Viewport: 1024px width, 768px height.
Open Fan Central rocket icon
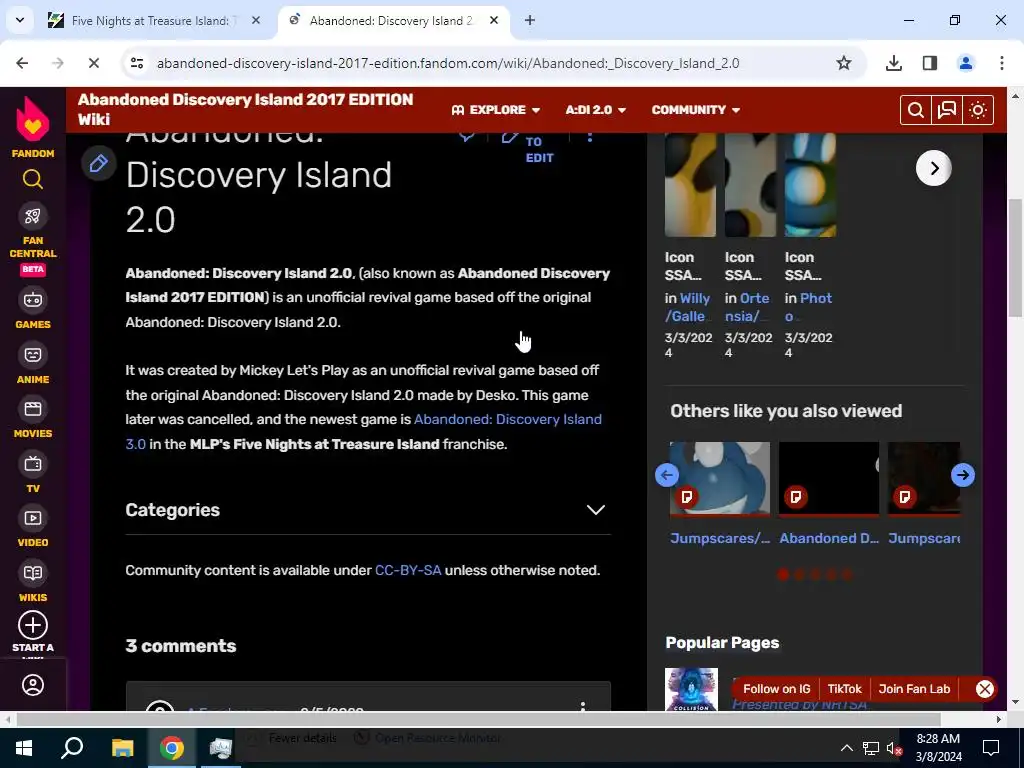point(33,216)
